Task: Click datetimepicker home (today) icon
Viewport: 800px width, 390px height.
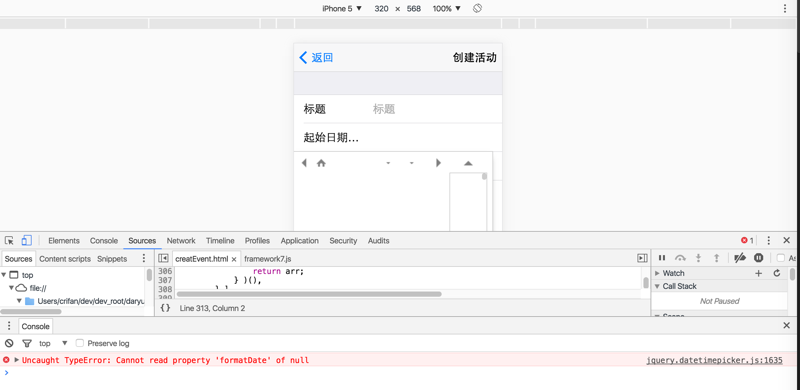Action: [x=321, y=163]
